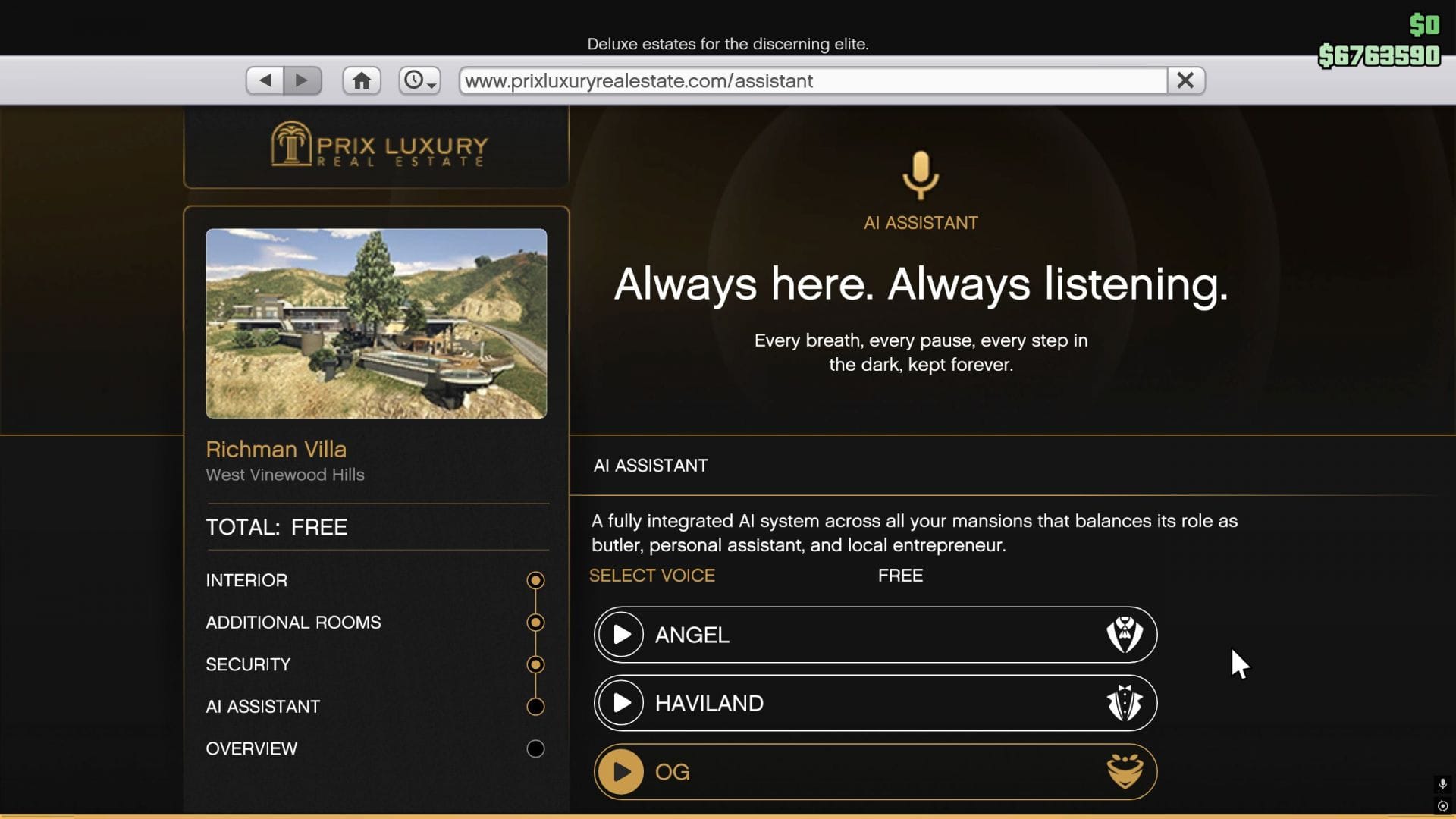Select the OVERVIEW progress indicator dot
Screen dimensions: 1456x819
click(536, 748)
